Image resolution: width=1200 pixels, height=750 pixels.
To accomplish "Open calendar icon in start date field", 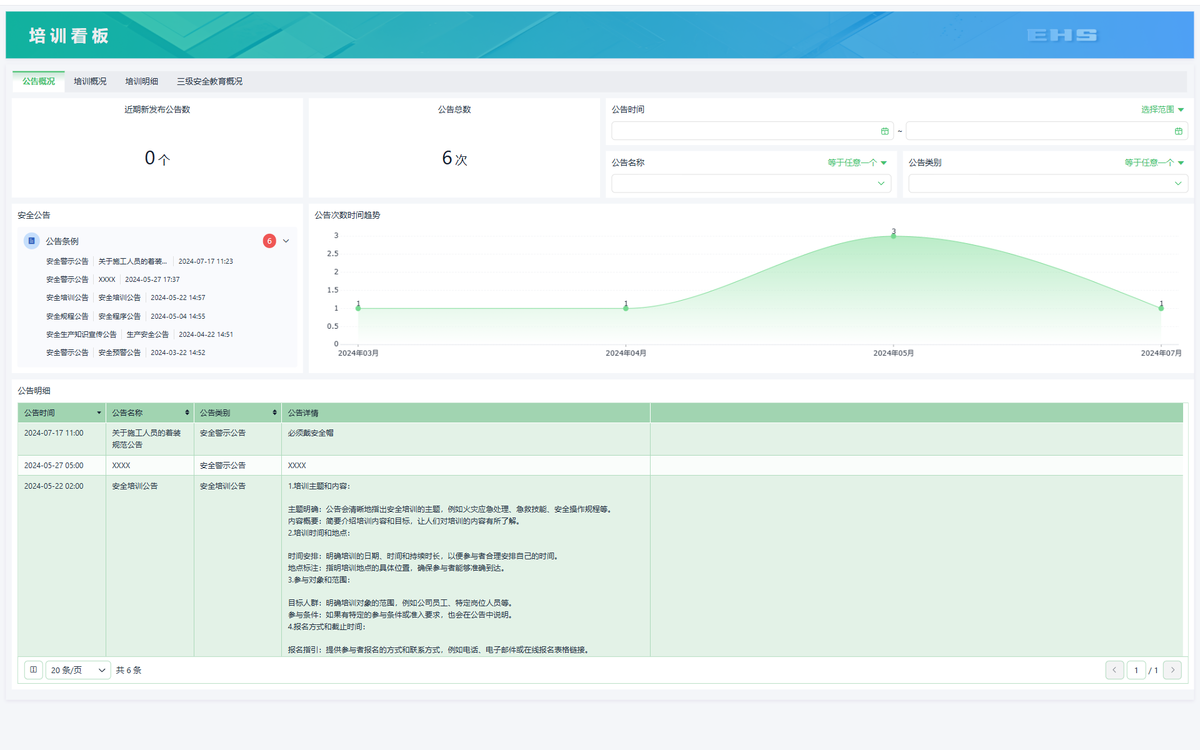I will [x=884, y=131].
